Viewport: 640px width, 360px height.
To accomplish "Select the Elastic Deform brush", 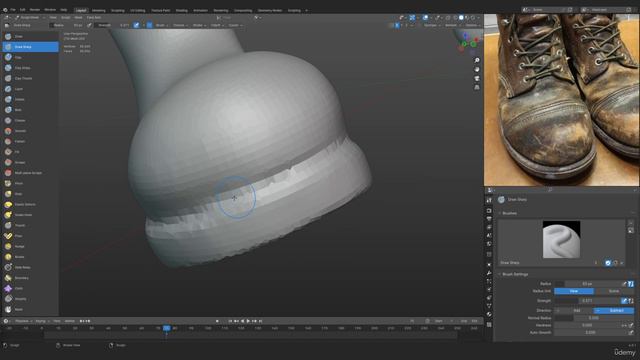I will (x=30, y=204).
